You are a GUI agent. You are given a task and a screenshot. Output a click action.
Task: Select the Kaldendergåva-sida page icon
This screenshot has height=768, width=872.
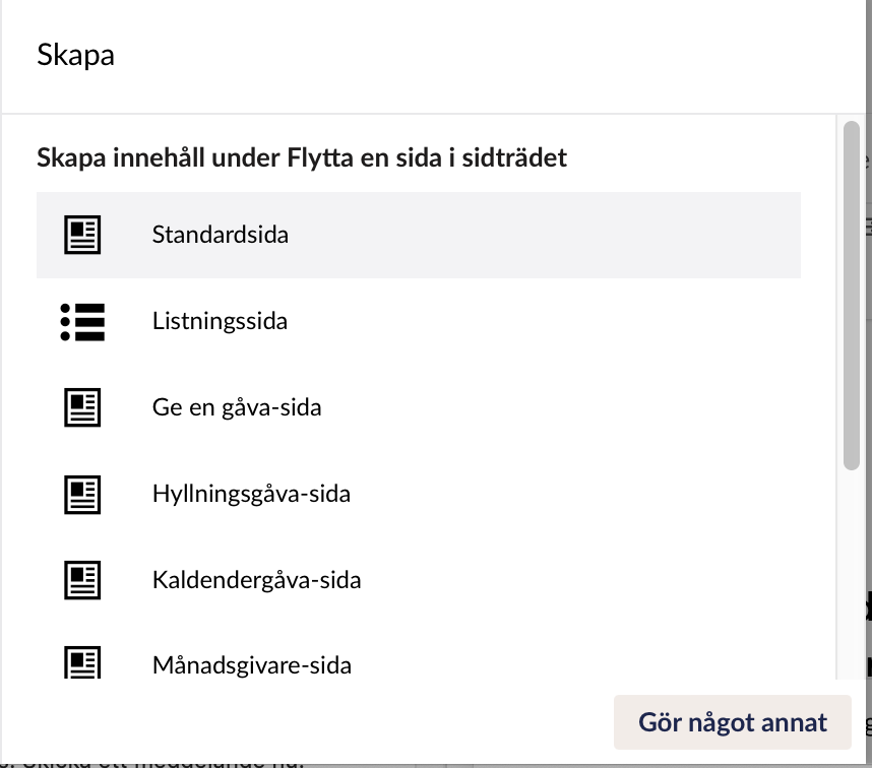[82, 581]
